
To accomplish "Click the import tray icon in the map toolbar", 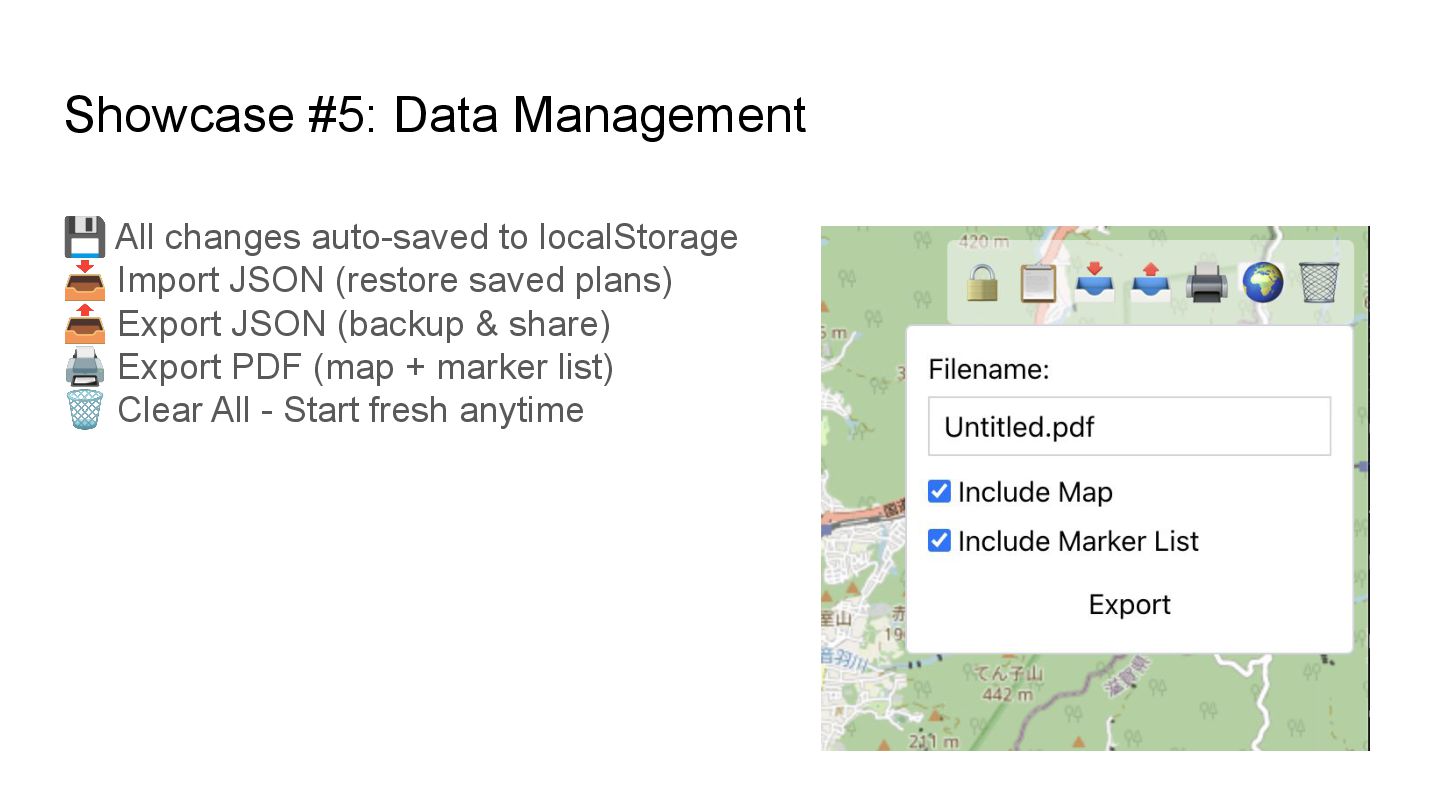I will point(1095,283).
